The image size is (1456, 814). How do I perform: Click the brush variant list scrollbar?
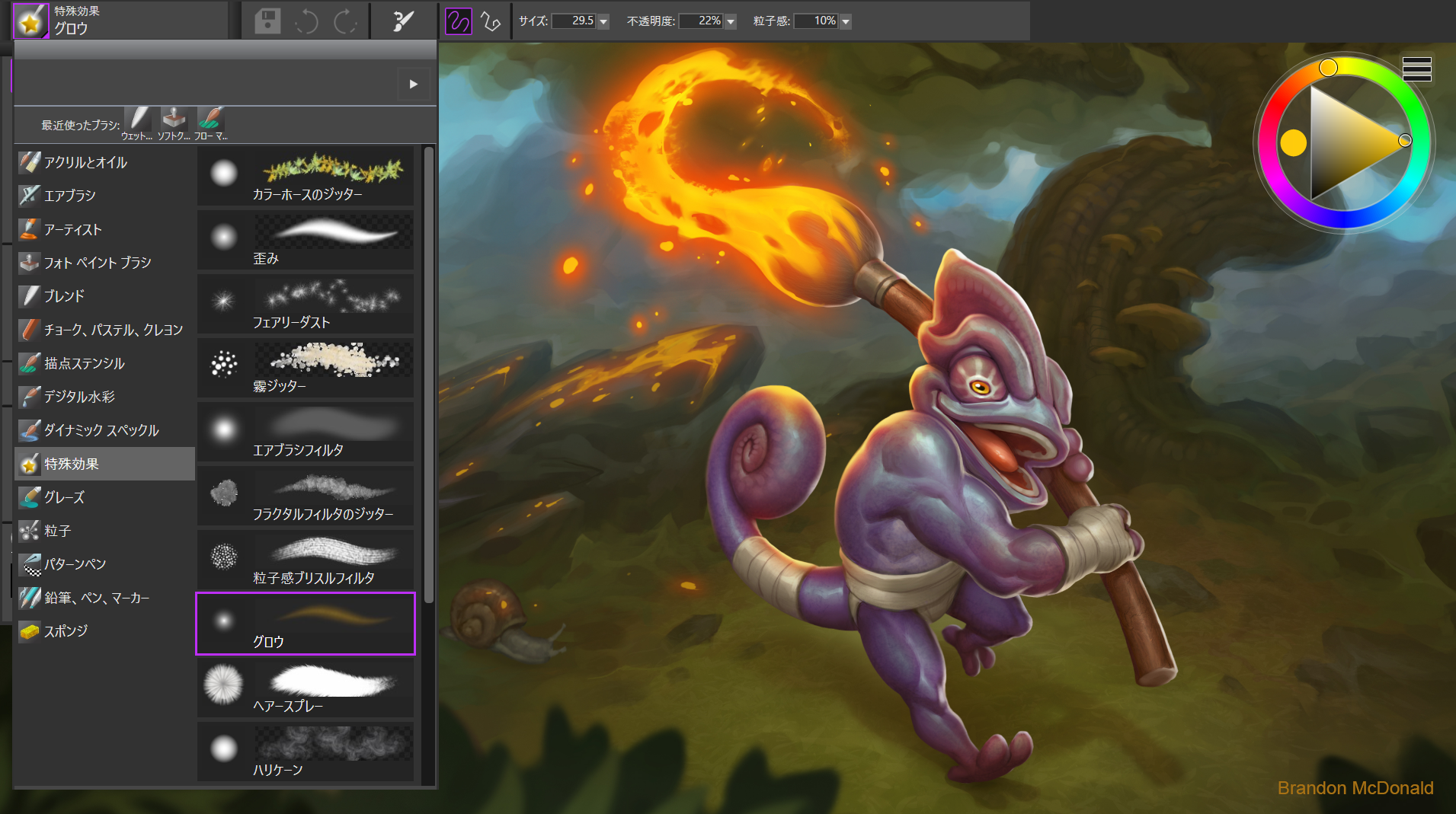pyautogui.click(x=428, y=375)
